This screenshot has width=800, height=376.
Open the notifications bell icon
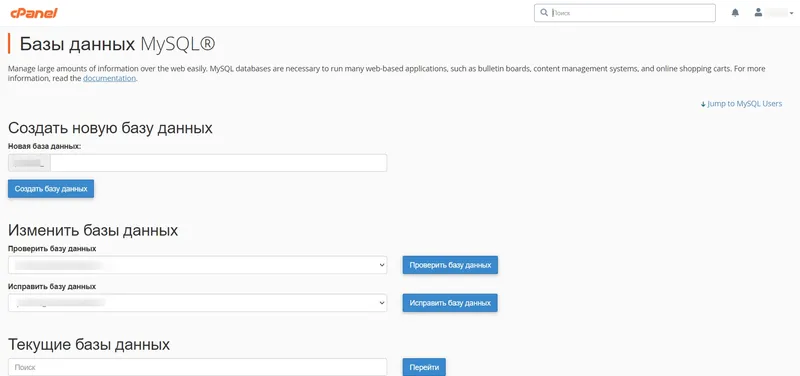[735, 13]
